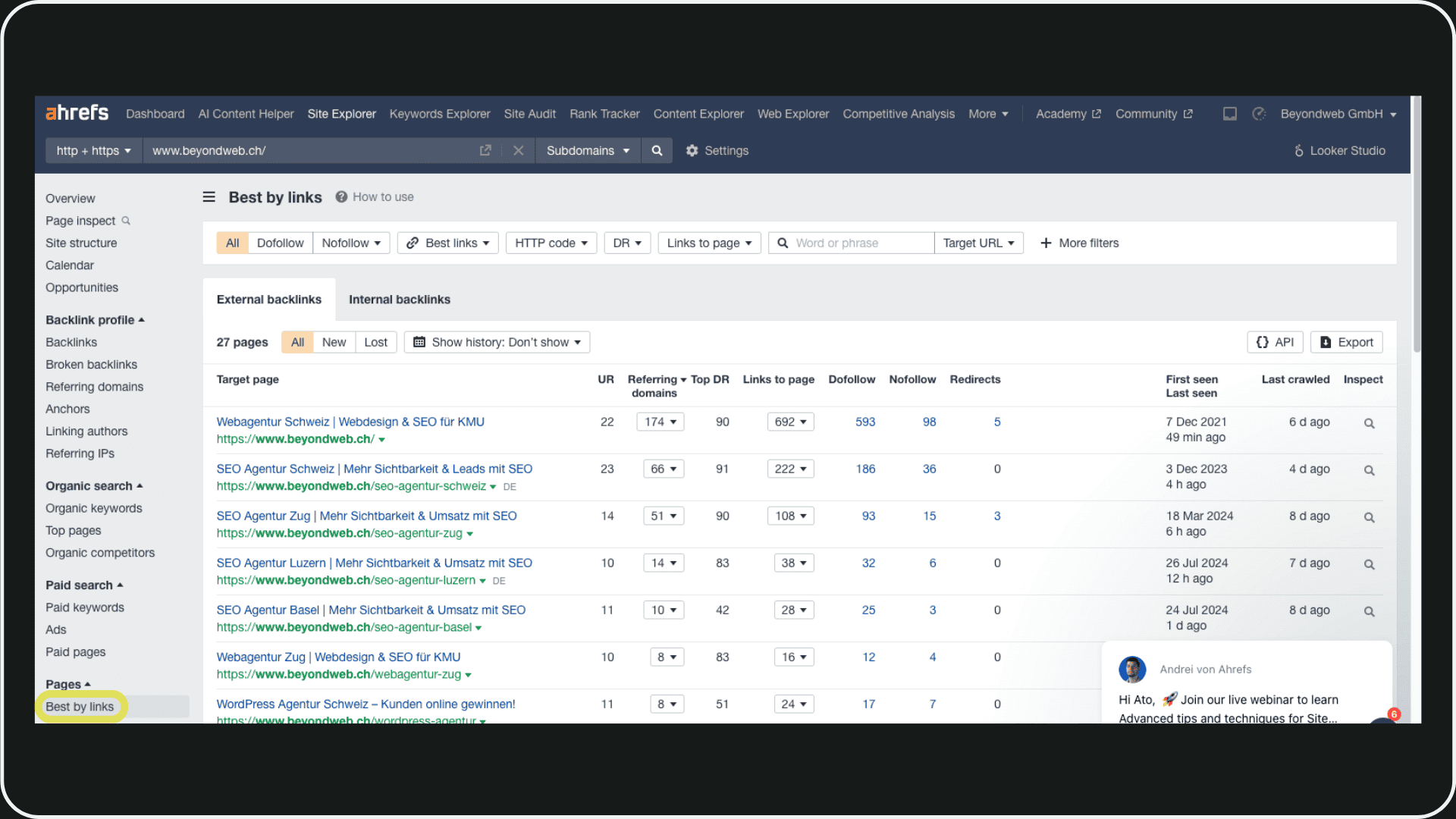The height and width of the screenshot is (819, 1456).
Task: Expand the 174 referring domains dropdown
Action: pos(660,422)
